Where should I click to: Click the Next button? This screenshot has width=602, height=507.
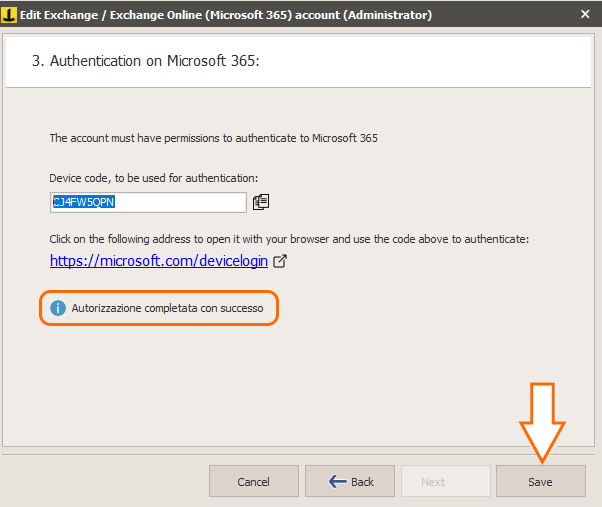point(446,481)
